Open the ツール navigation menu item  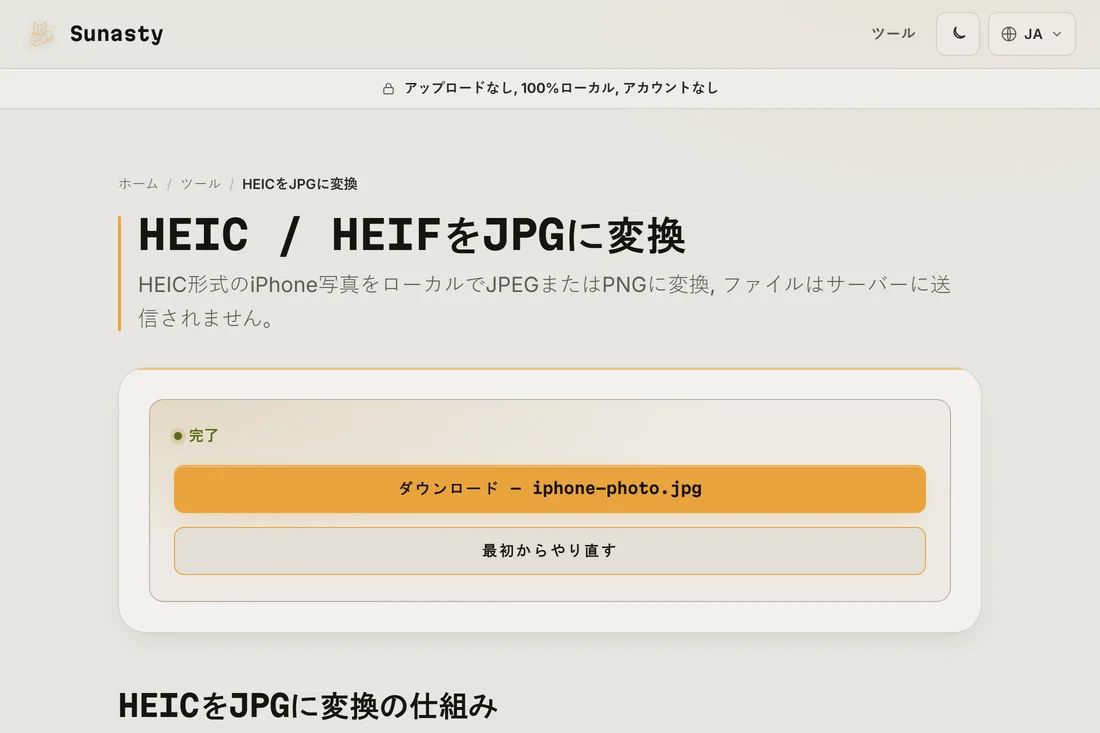click(893, 34)
